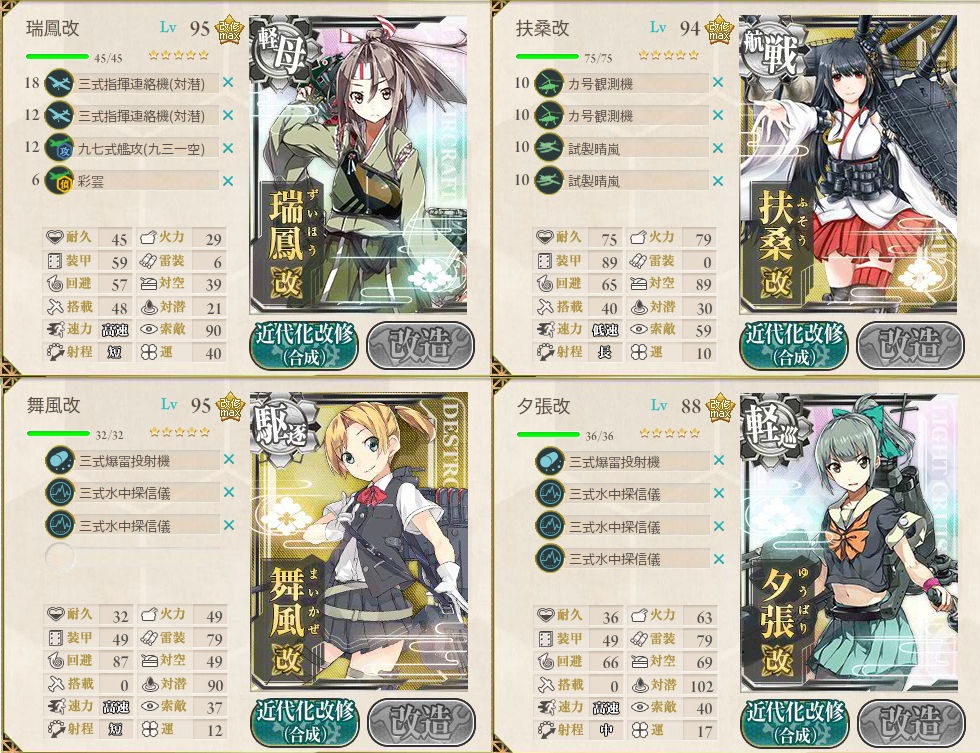The width and height of the screenshot is (980, 753).
Task: Select Maikaze's empty fourth equipment slot
Action: pos(132,556)
